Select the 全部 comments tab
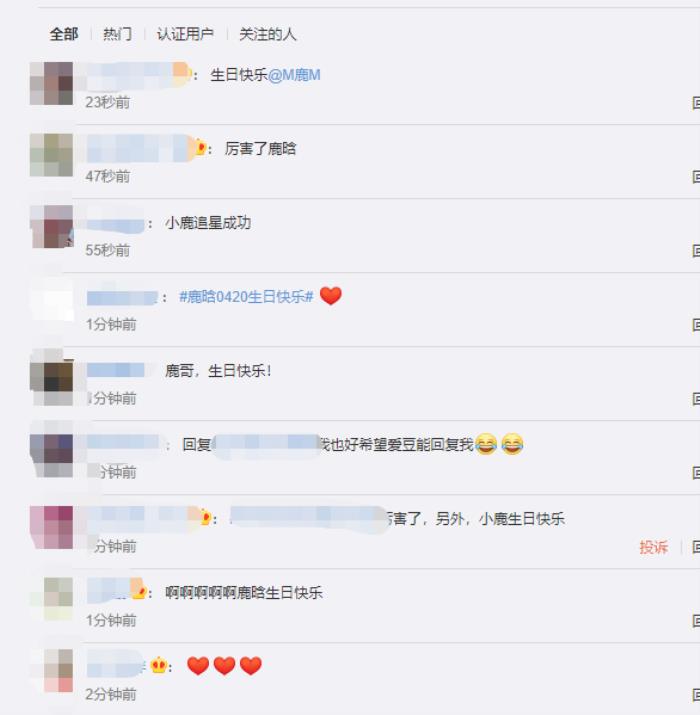This screenshot has width=700, height=715. point(64,34)
